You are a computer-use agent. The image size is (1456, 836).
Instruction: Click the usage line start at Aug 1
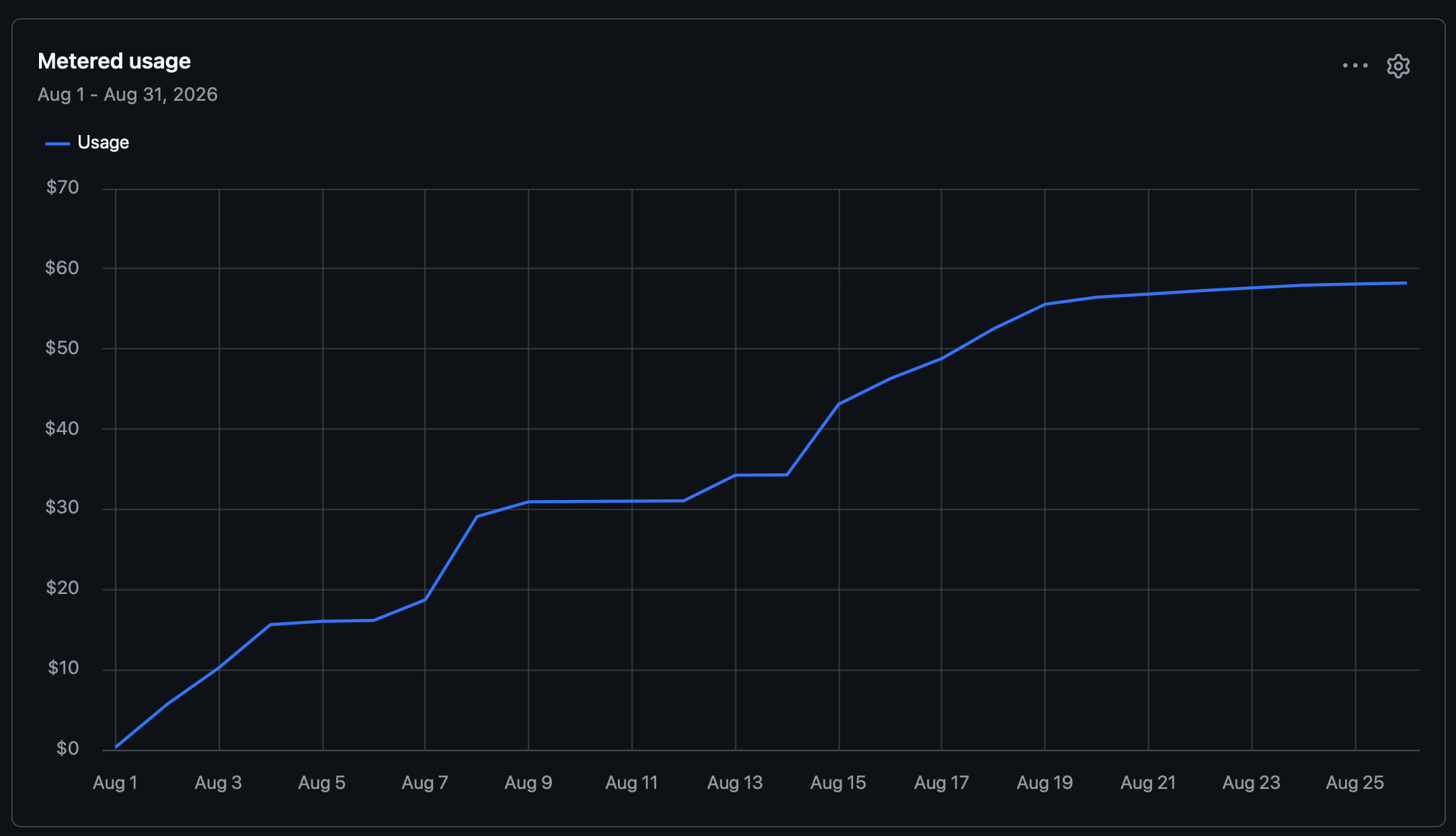[116, 747]
